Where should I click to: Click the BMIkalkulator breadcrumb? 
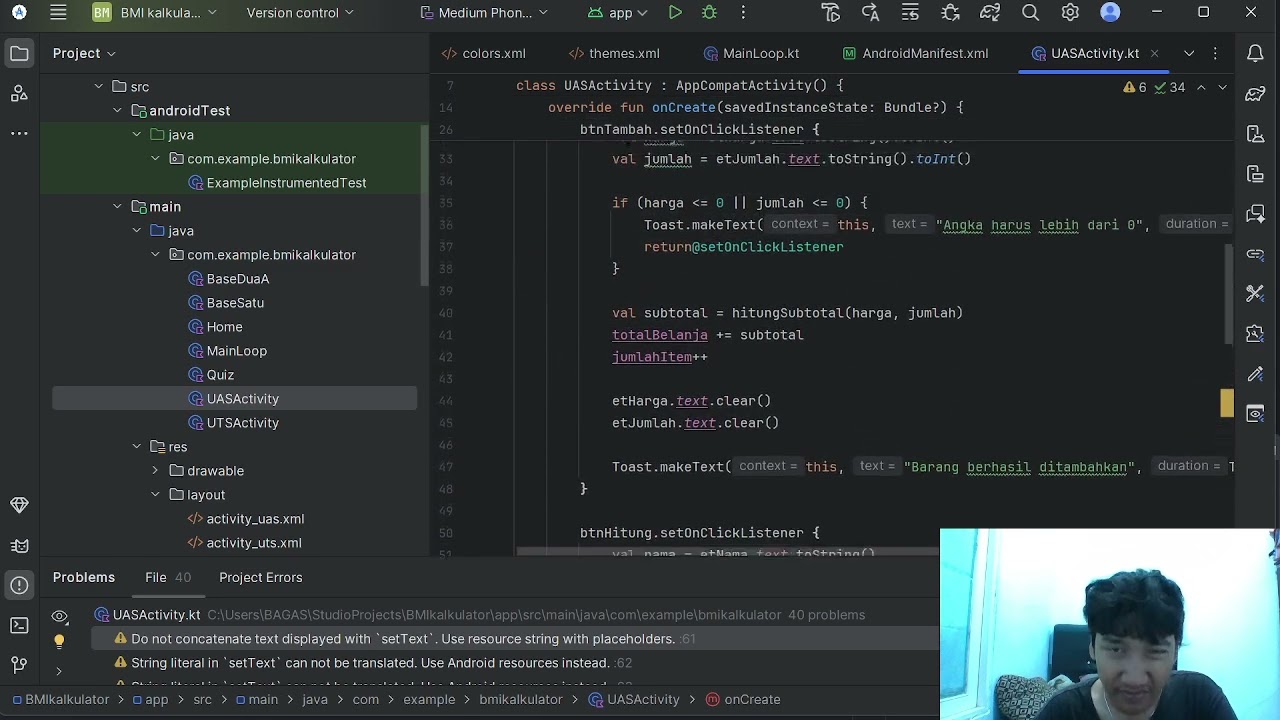pos(59,699)
